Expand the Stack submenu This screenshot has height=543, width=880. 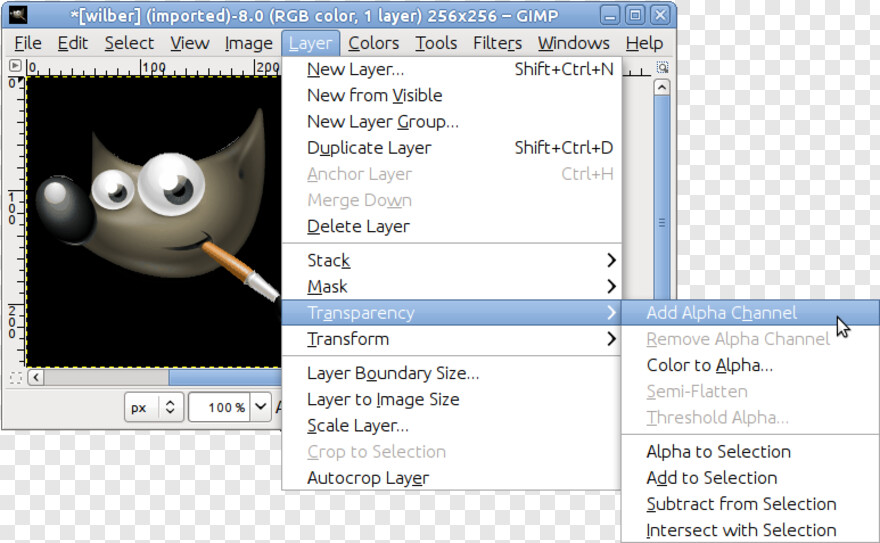(x=452, y=260)
